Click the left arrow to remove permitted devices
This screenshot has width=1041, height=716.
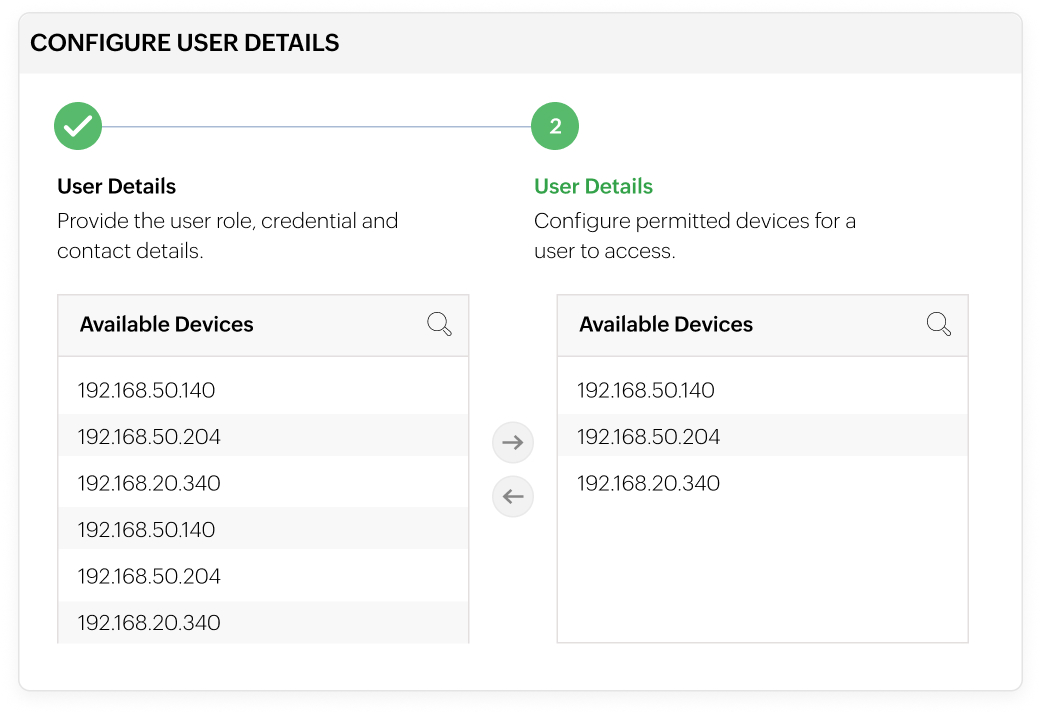[512, 496]
